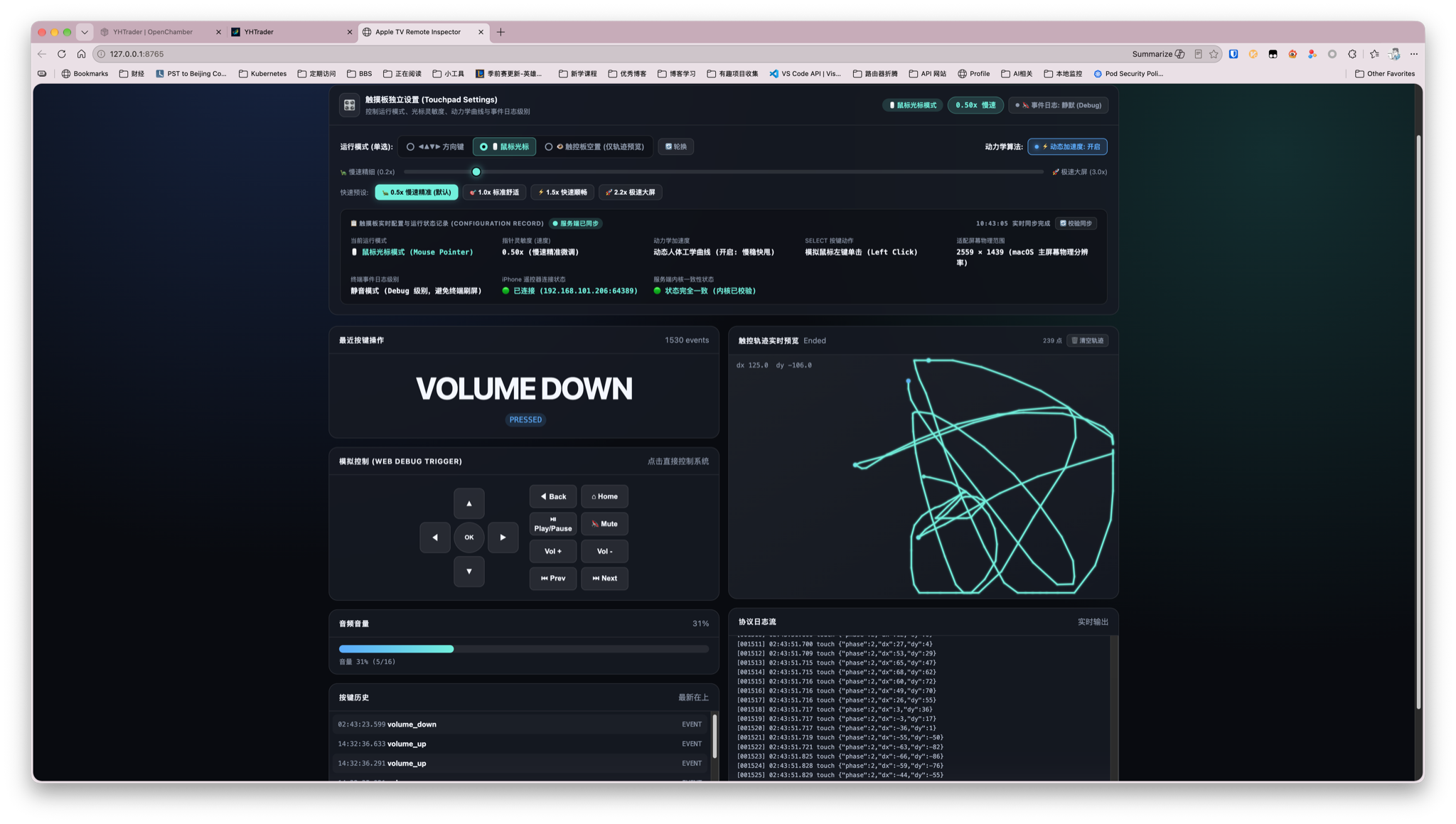
Task: Expand the Kubernetes bookmarks folder
Action: pyautogui.click(x=262, y=73)
